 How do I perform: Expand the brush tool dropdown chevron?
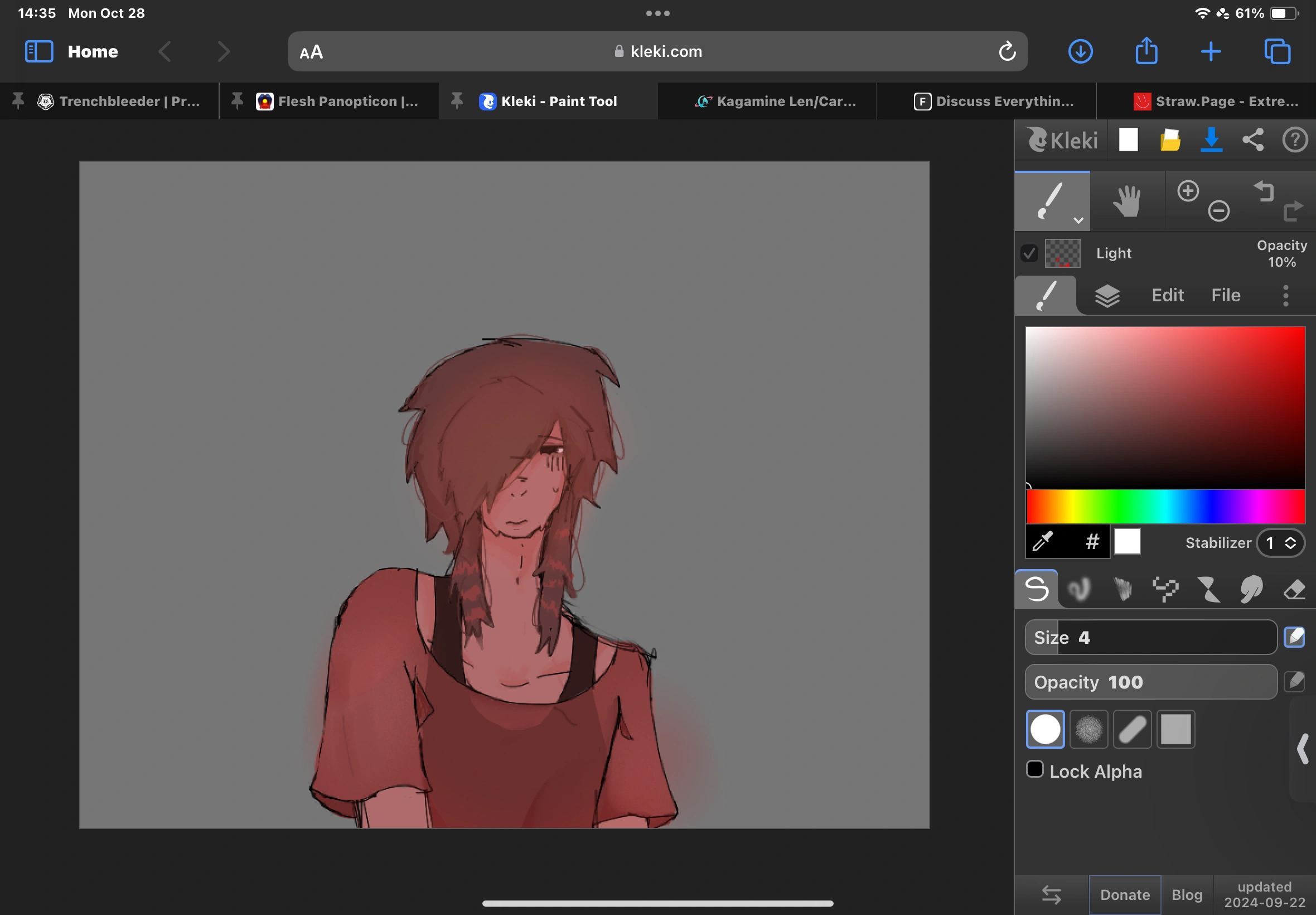[x=1078, y=219]
